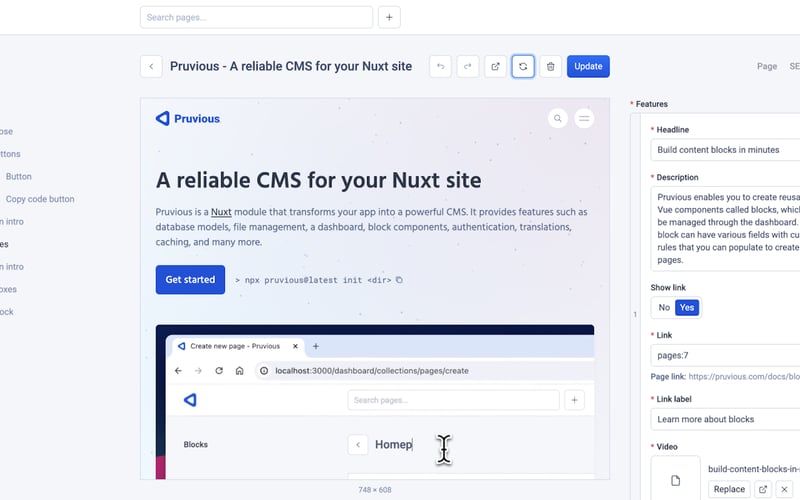Follow the Nuxt link in preview text

[x=221, y=212]
